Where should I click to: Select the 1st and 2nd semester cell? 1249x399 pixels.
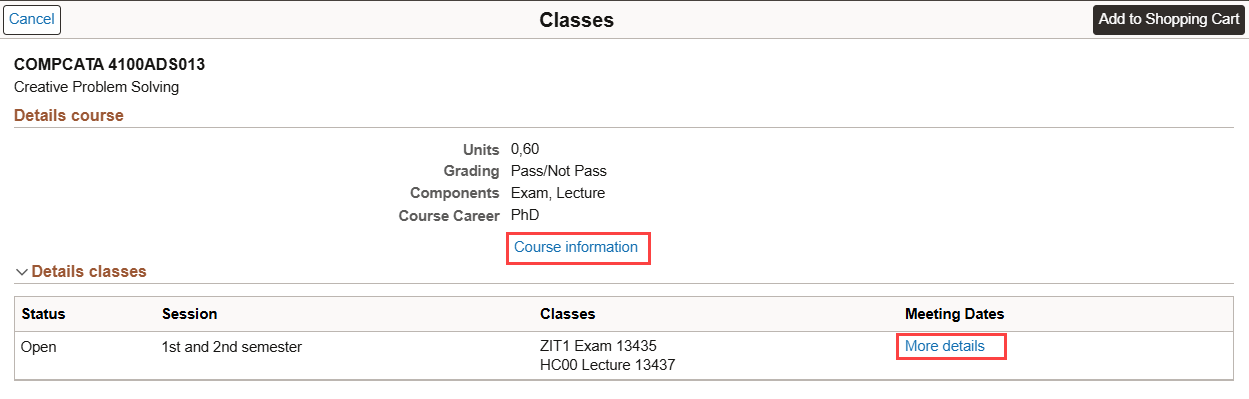(x=232, y=347)
